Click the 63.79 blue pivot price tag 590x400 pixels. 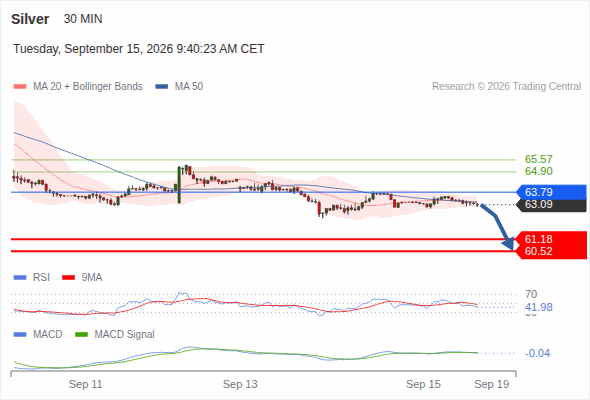click(x=551, y=192)
